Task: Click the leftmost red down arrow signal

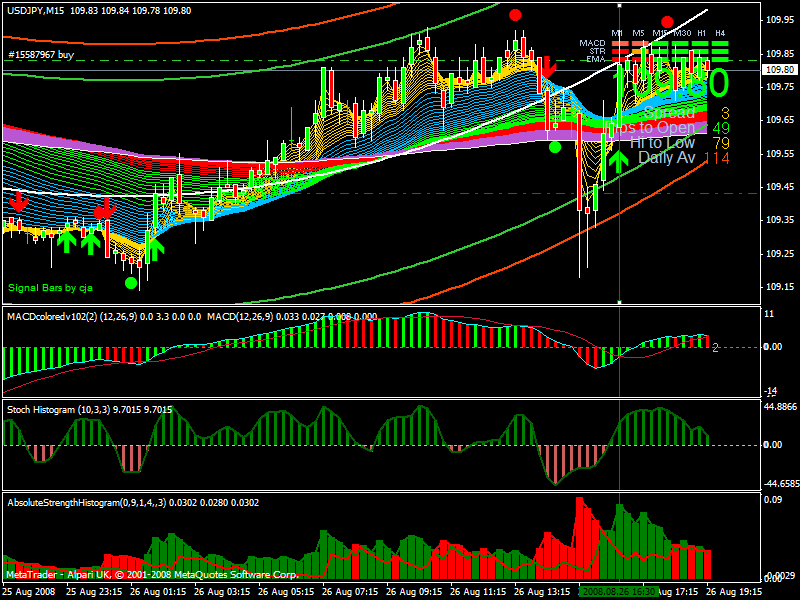Action: point(17,203)
